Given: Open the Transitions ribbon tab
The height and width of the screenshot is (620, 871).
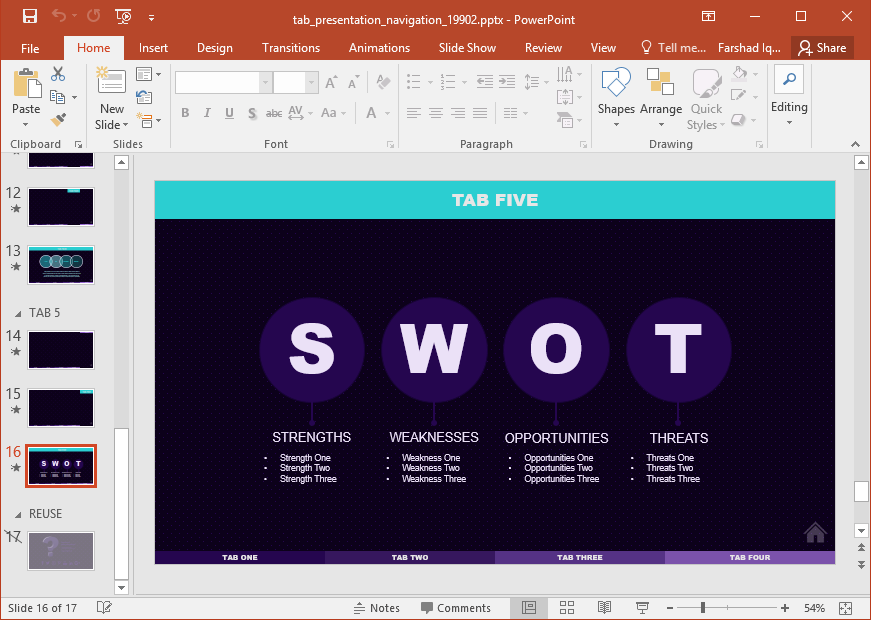Looking at the screenshot, I should point(291,48).
